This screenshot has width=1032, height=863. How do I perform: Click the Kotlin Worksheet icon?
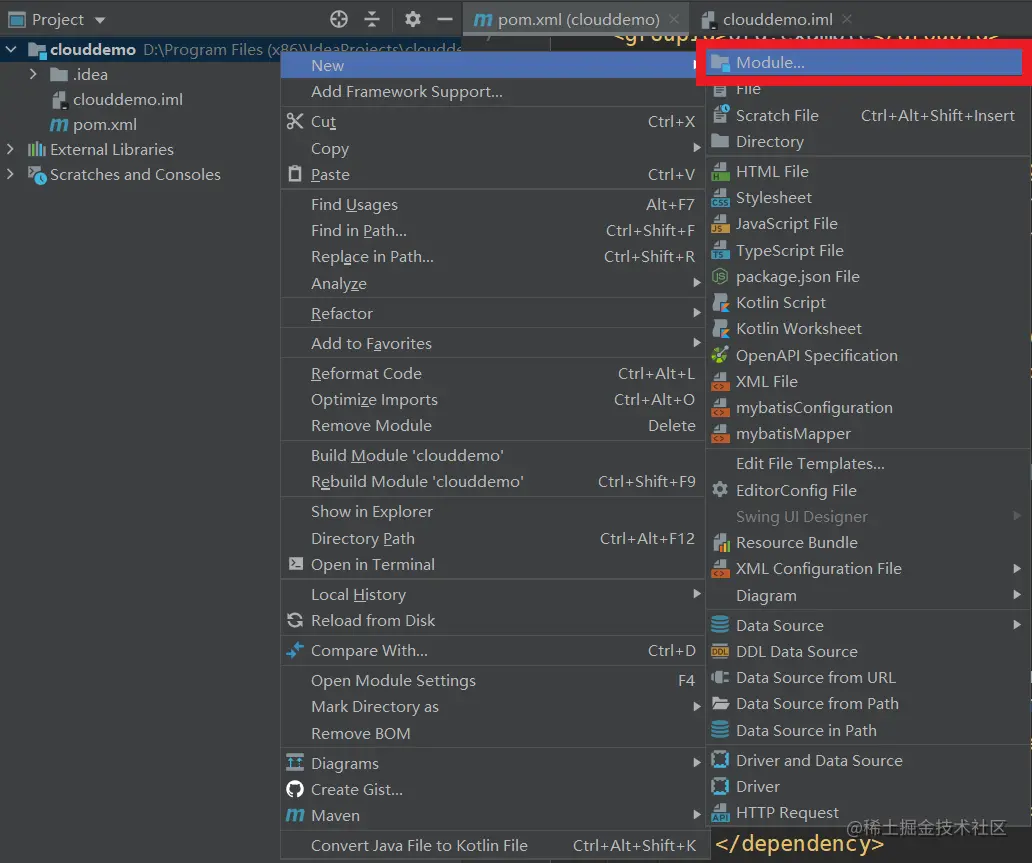click(721, 328)
